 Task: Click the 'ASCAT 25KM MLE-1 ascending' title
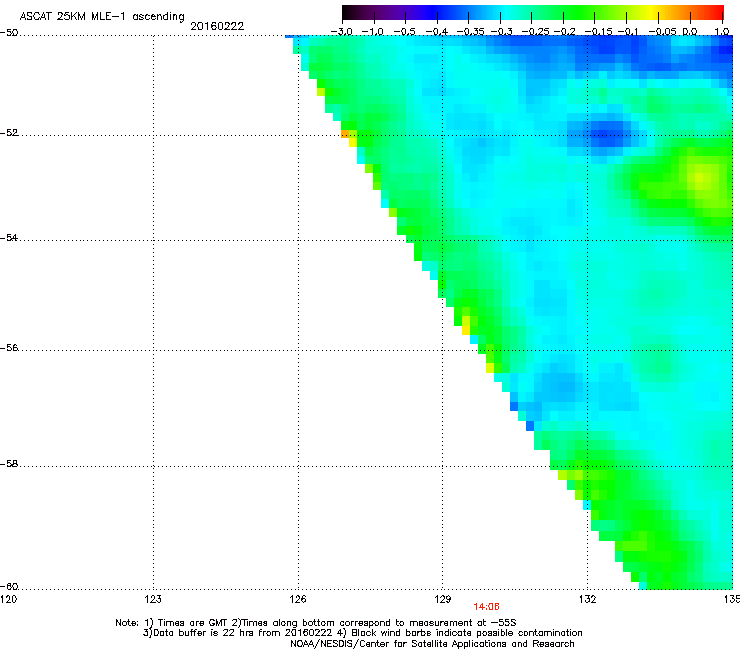[x=101, y=16]
